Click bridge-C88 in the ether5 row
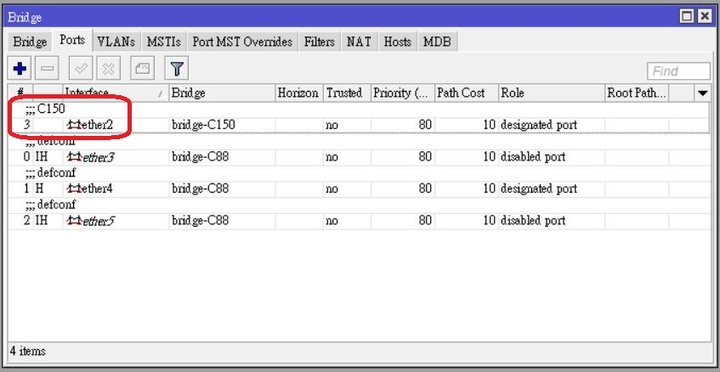Screen dimensions: 720x372 click(x=200, y=221)
